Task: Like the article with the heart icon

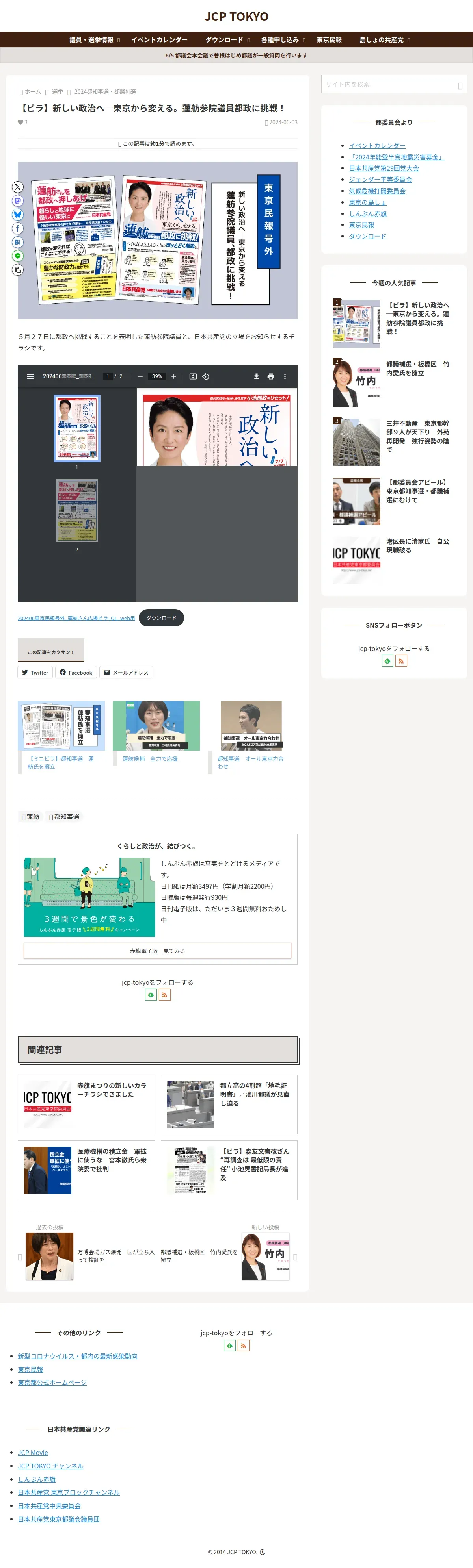Action: point(21,122)
